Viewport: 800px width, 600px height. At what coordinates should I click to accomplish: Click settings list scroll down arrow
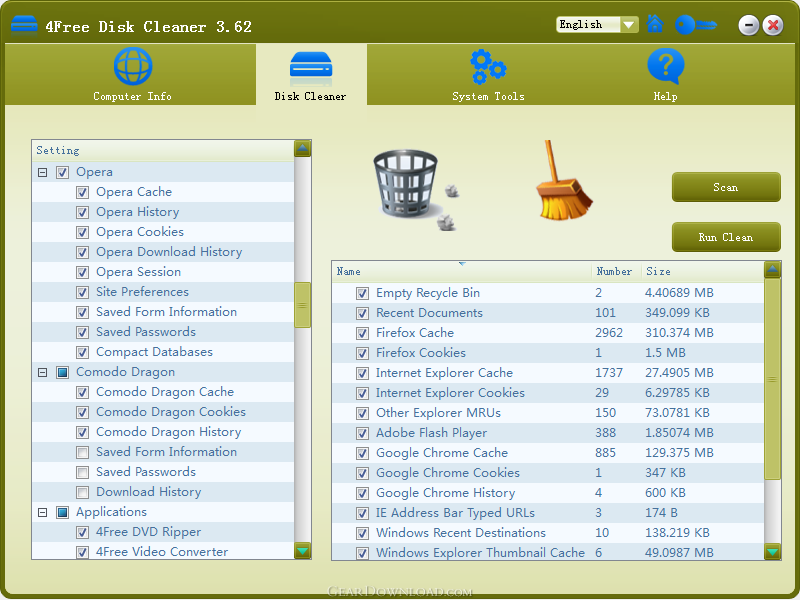coord(303,551)
